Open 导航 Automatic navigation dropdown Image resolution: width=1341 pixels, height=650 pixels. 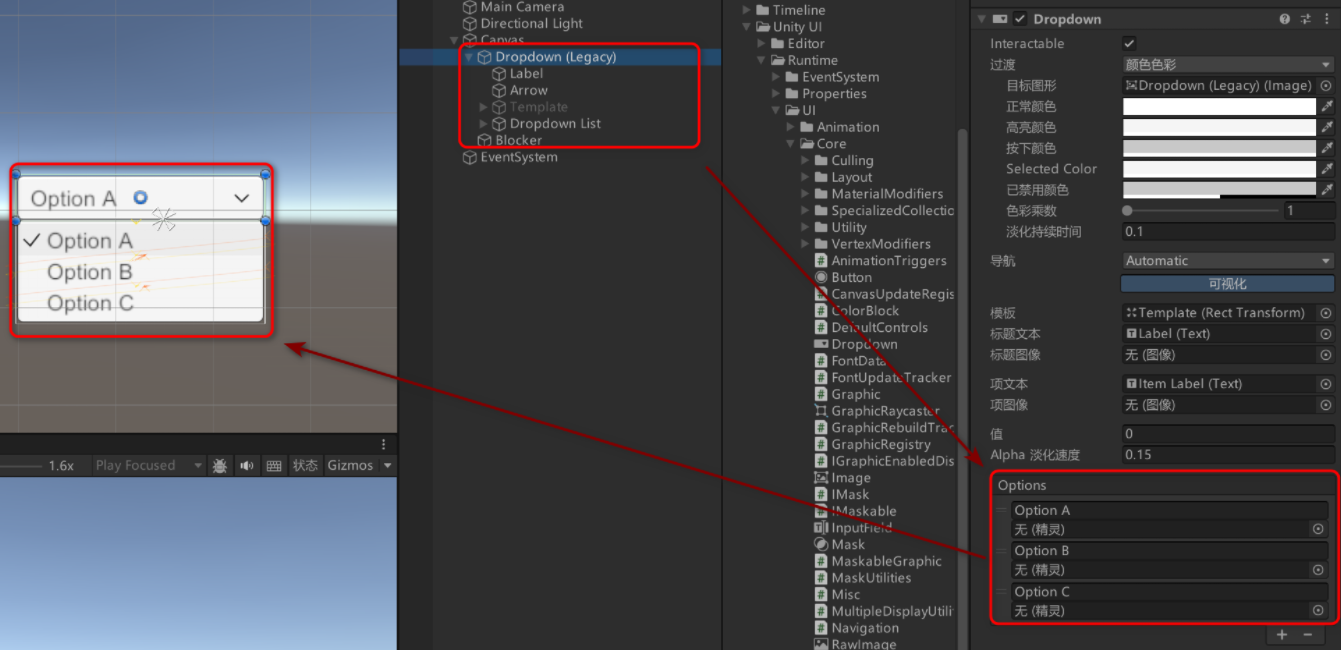1229,261
